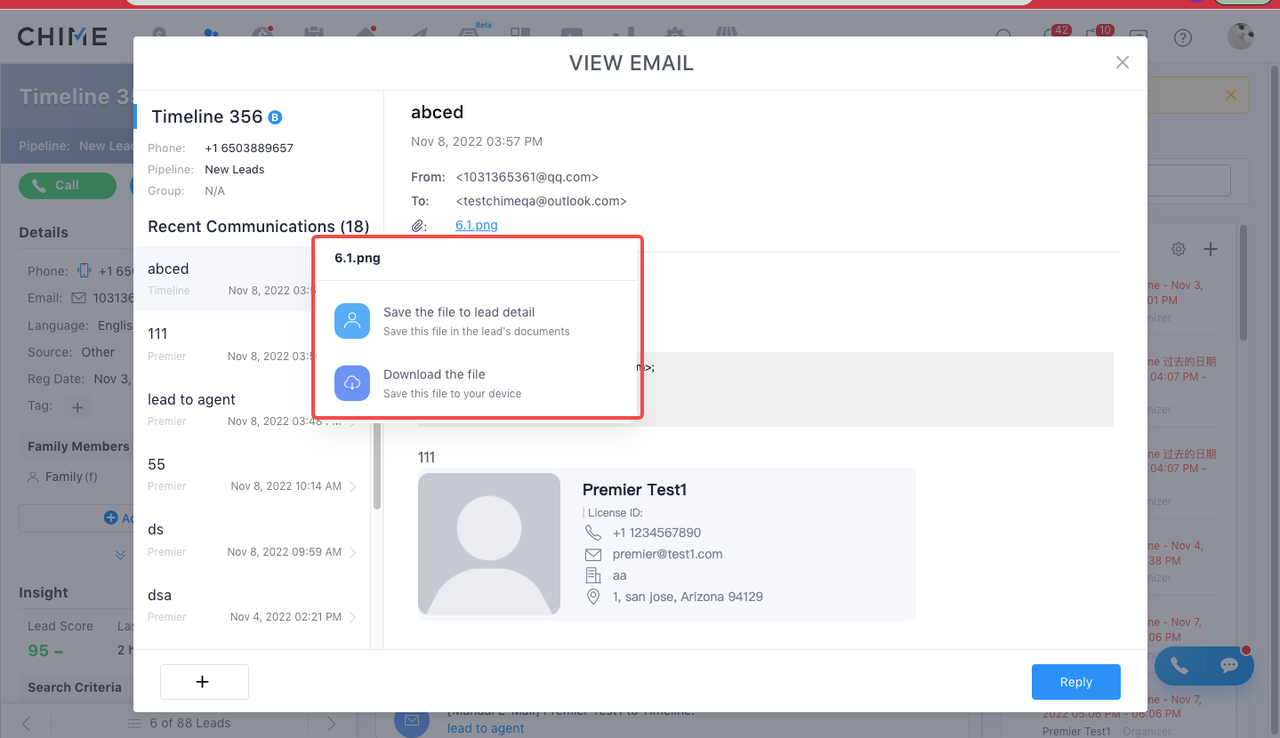
Task: Open the floating chat bubble icon
Action: pyautogui.click(x=1229, y=666)
